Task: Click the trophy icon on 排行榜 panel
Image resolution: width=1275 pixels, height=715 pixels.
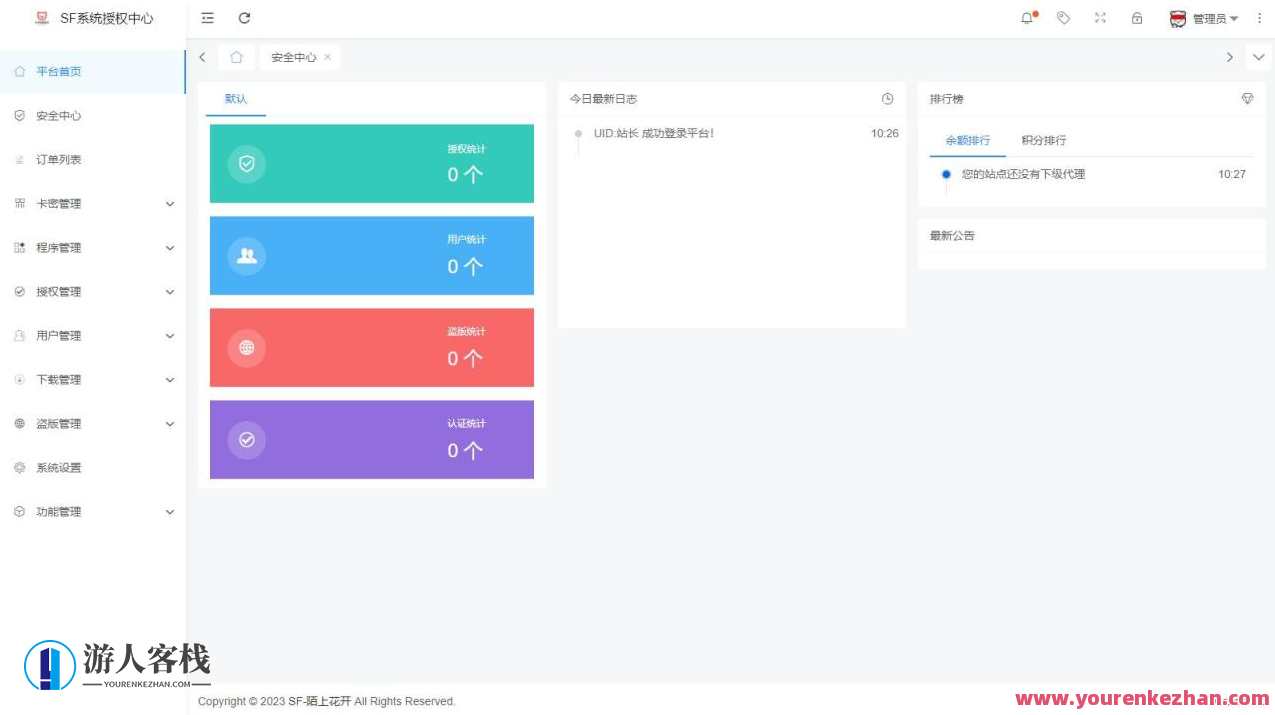Action: 1247,98
